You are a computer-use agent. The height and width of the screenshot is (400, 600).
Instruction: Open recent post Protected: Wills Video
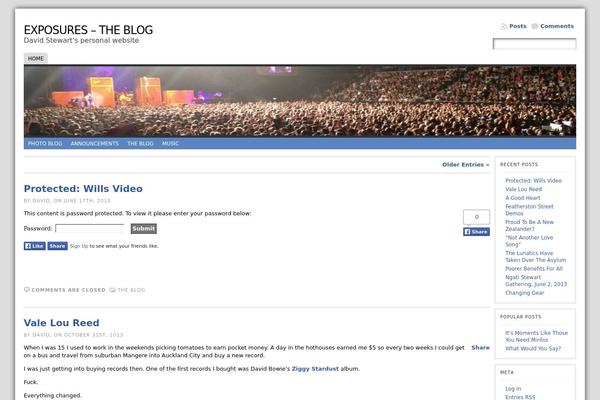click(x=533, y=181)
